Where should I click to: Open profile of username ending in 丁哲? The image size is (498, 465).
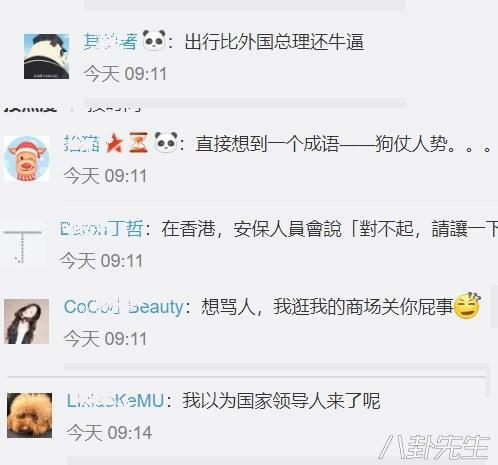(x=102, y=229)
